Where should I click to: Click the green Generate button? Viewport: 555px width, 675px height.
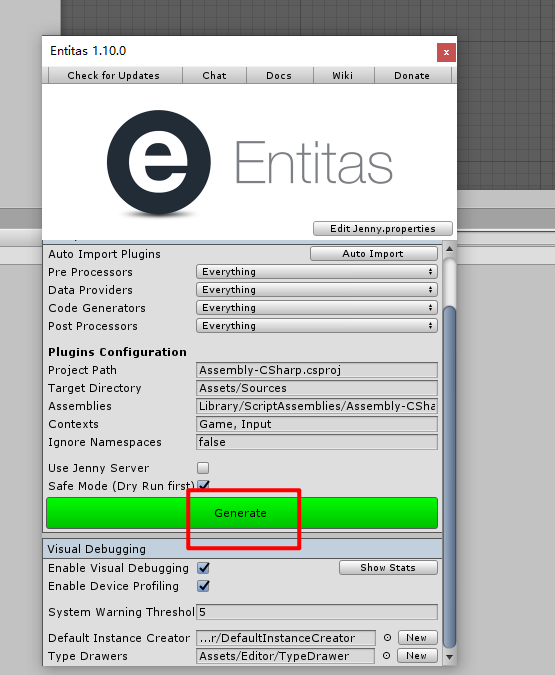pos(242,513)
